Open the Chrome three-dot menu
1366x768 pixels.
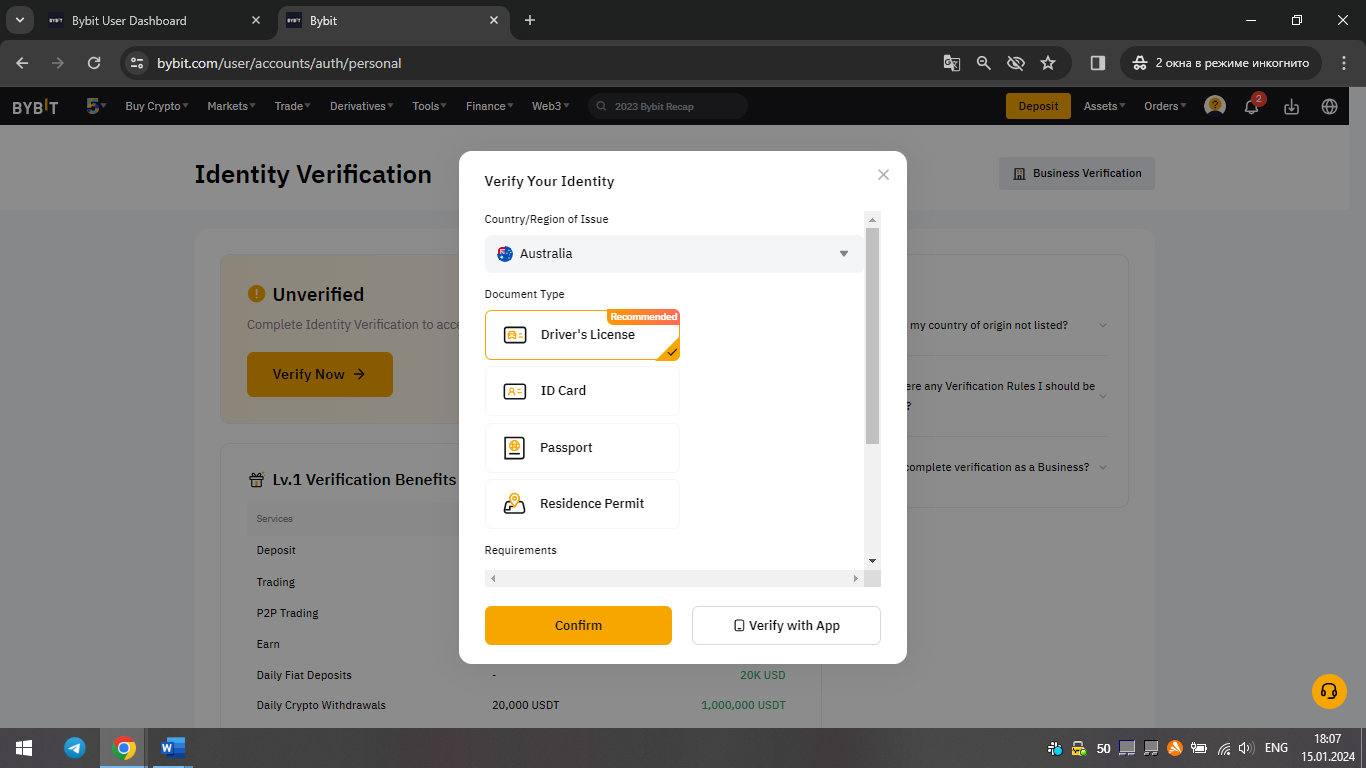pos(1344,63)
